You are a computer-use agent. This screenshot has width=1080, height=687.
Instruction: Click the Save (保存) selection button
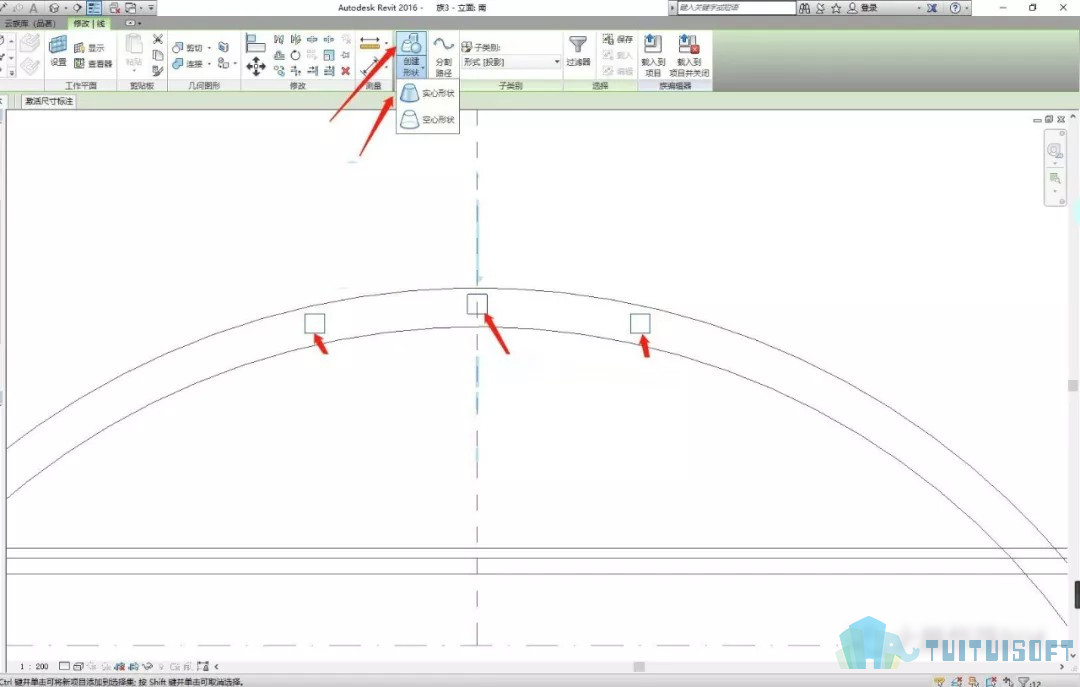click(618, 39)
